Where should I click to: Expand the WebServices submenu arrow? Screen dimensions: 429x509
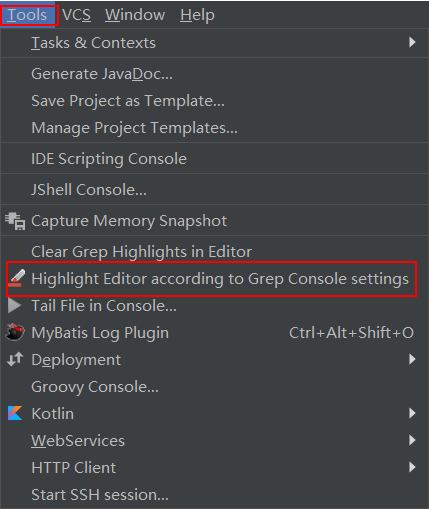coord(412,440)
